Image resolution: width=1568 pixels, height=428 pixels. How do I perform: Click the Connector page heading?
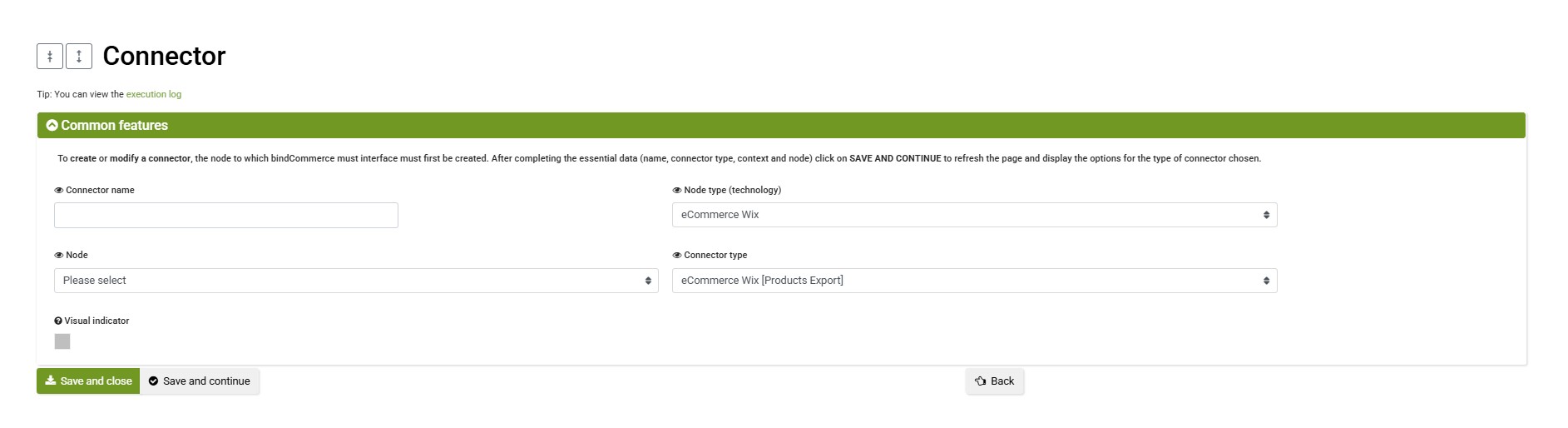tap(164, 56)
